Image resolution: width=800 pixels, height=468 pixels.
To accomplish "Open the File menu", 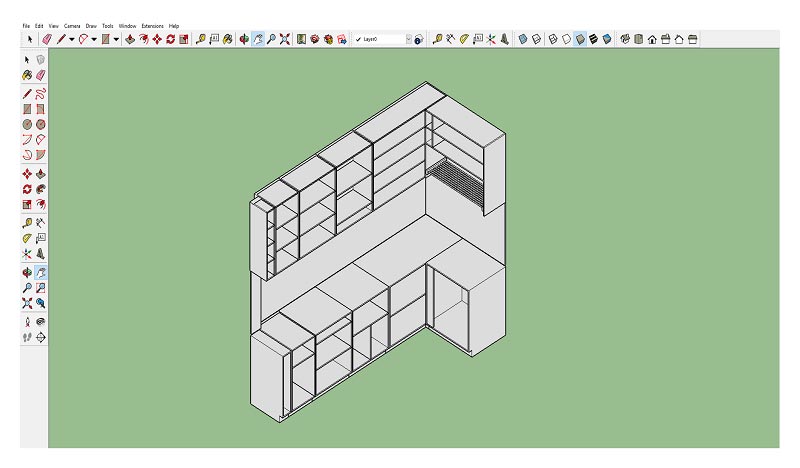I will point(26,26).
